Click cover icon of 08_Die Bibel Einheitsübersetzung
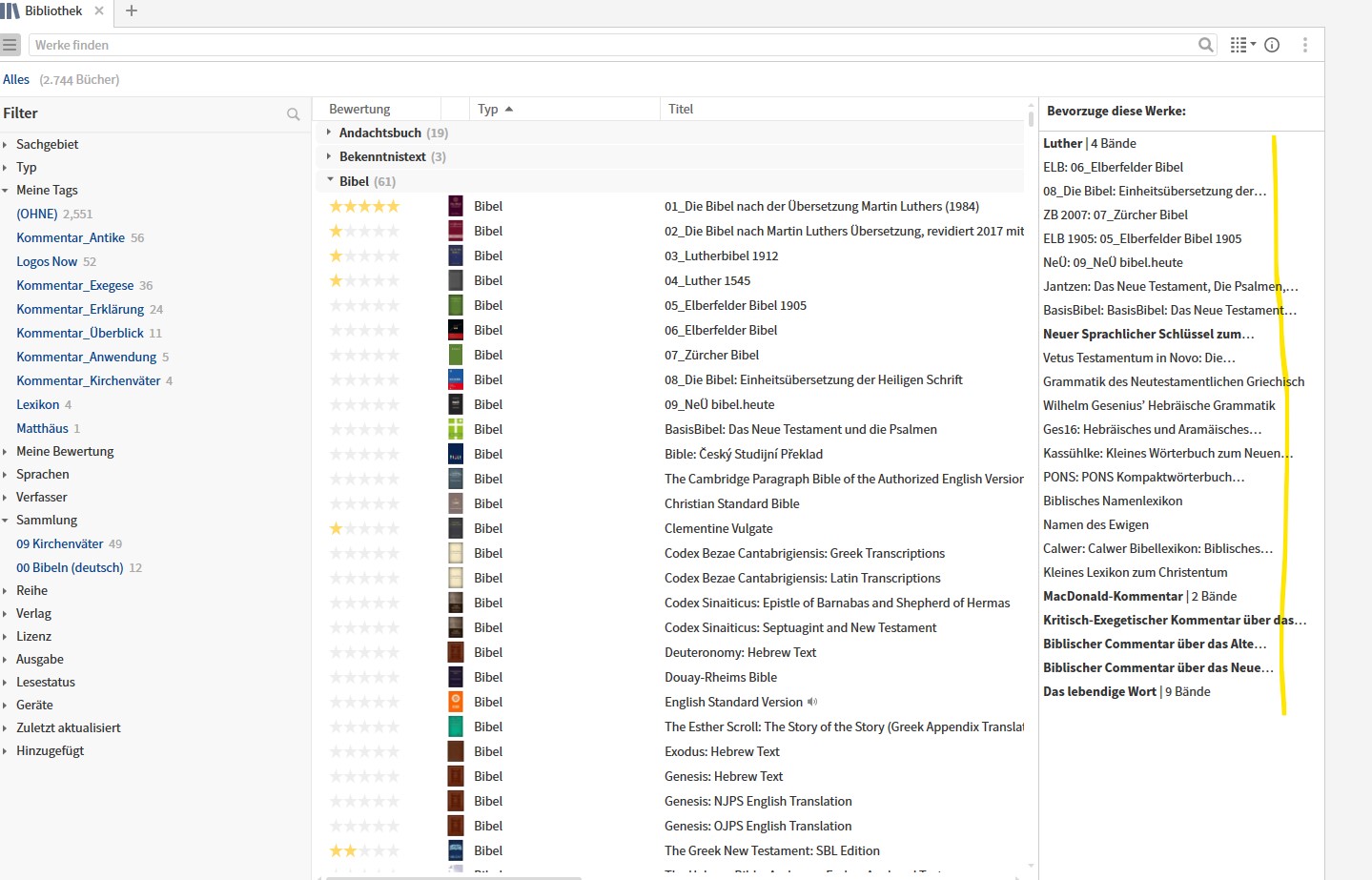The width and height of the screenshot is (1372, 880). coord(456,380)
